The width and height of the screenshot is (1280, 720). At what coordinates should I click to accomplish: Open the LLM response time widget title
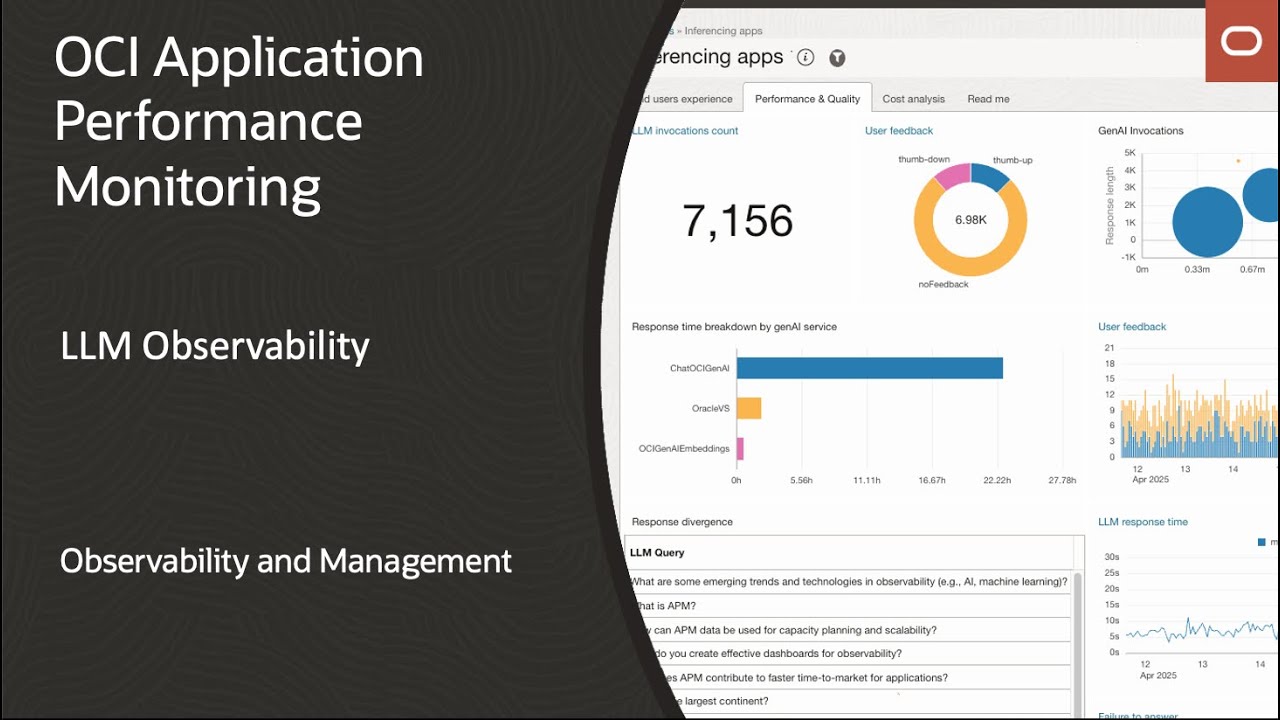[x=1143, y=522]
